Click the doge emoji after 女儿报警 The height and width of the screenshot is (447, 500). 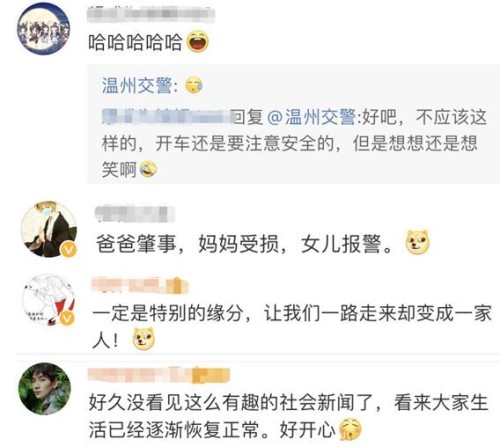418,242
